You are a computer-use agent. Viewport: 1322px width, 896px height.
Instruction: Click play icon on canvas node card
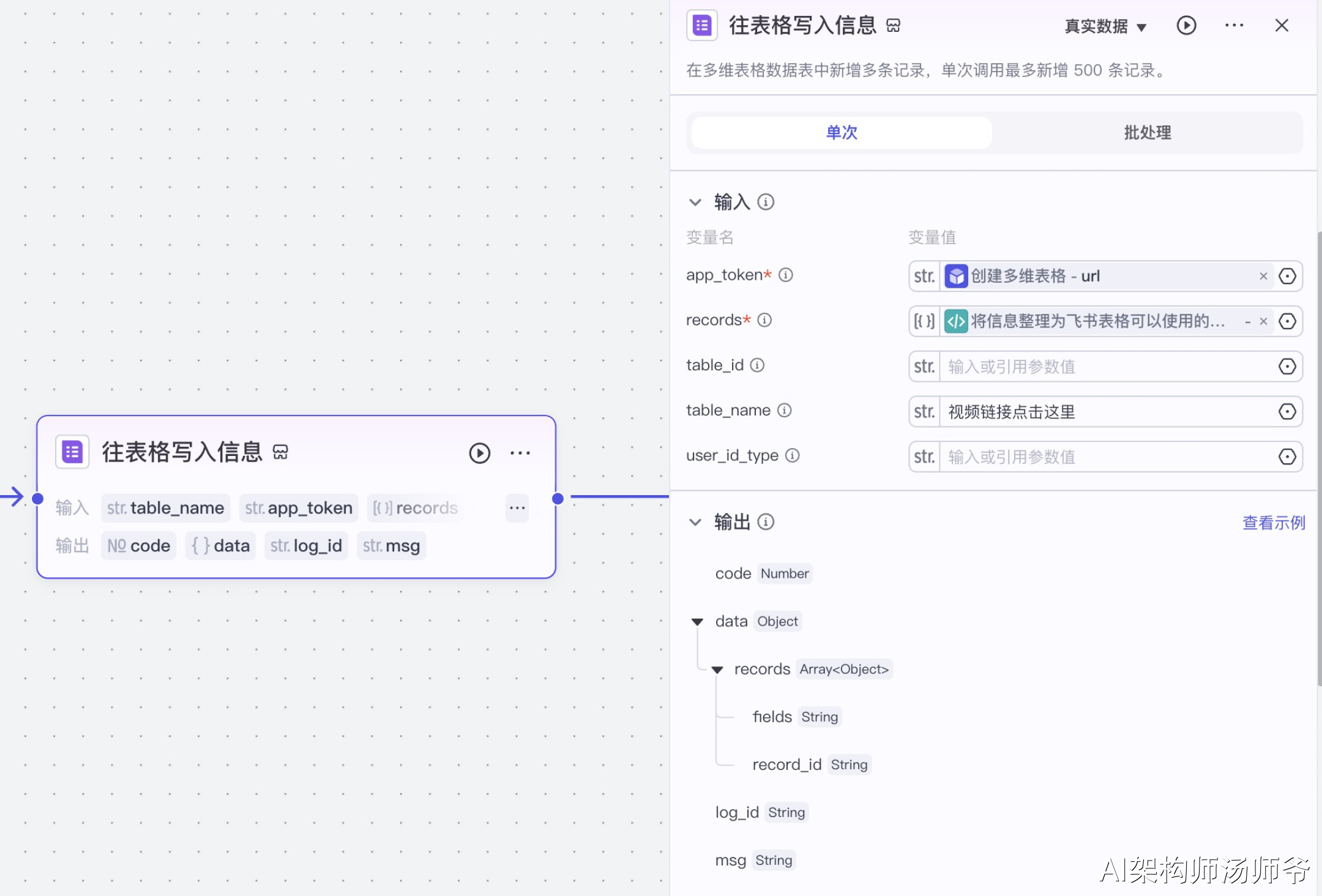[479, 453]
